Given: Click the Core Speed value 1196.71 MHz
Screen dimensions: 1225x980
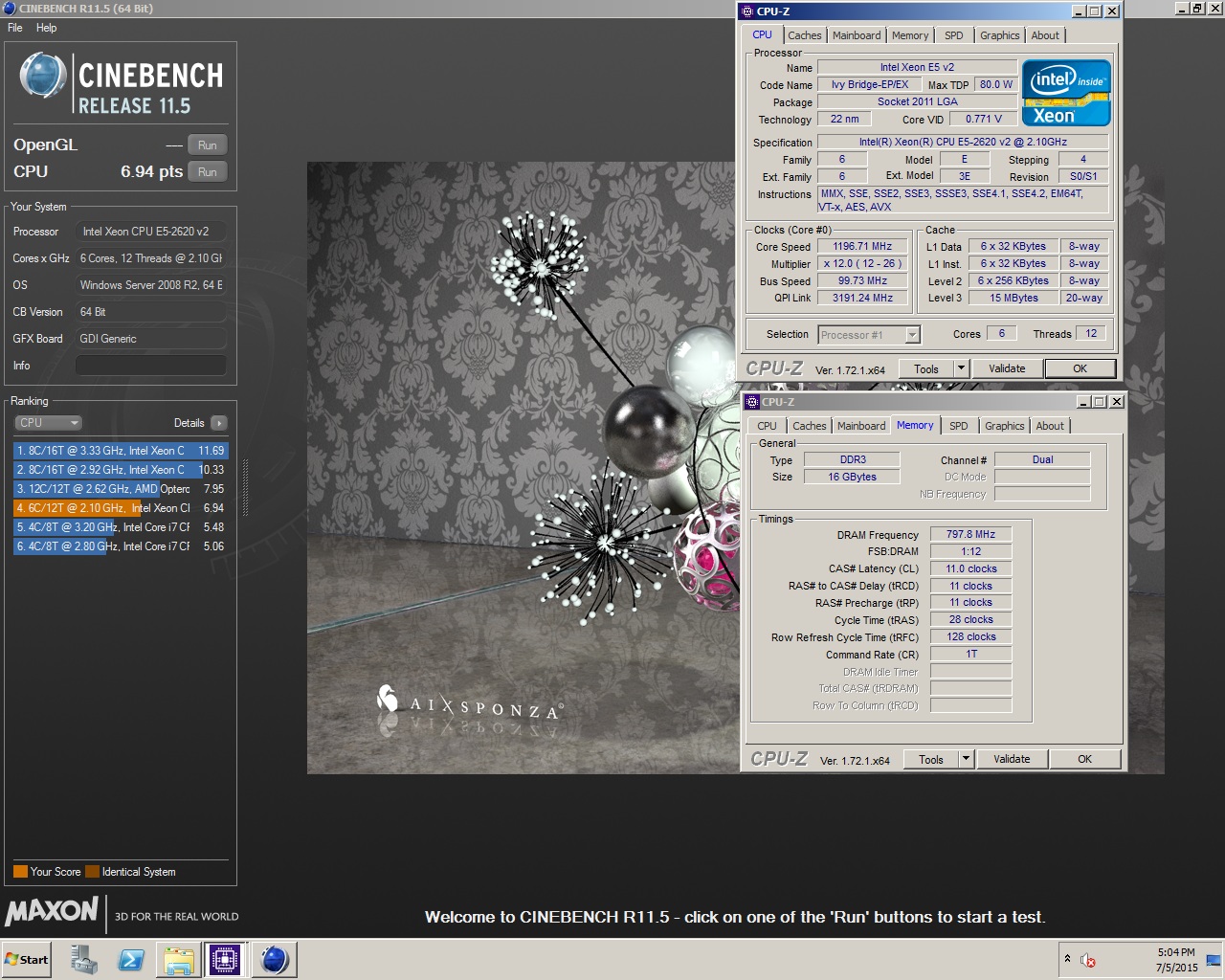Looking at the screenshot, I should 862,246.
